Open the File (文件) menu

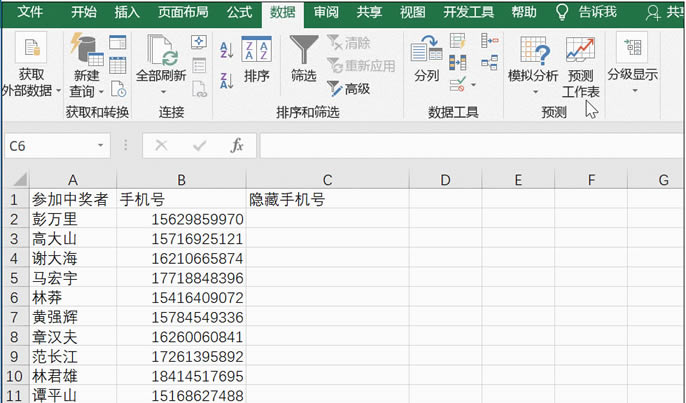coord(31,12)
